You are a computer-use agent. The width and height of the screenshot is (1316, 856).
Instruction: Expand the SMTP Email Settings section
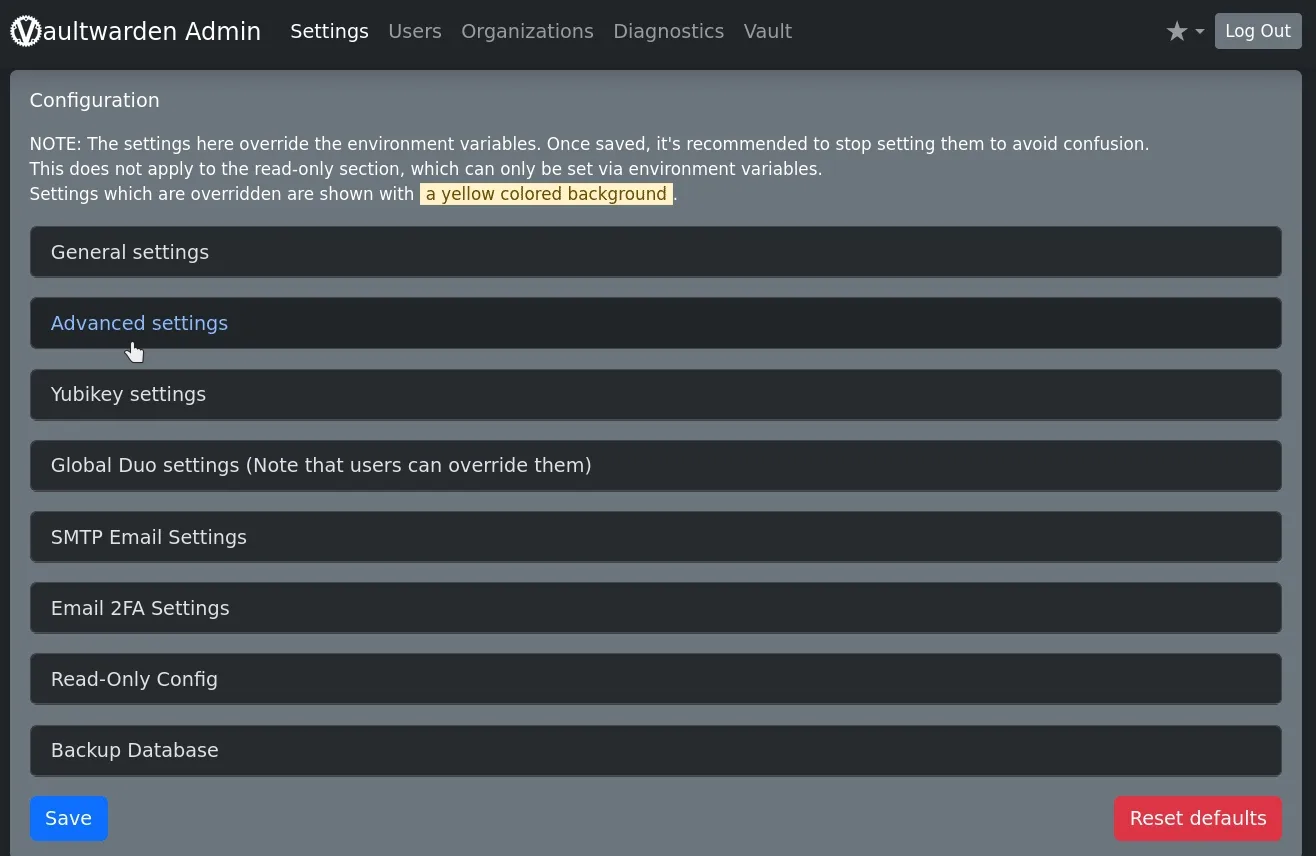[148, 537]
